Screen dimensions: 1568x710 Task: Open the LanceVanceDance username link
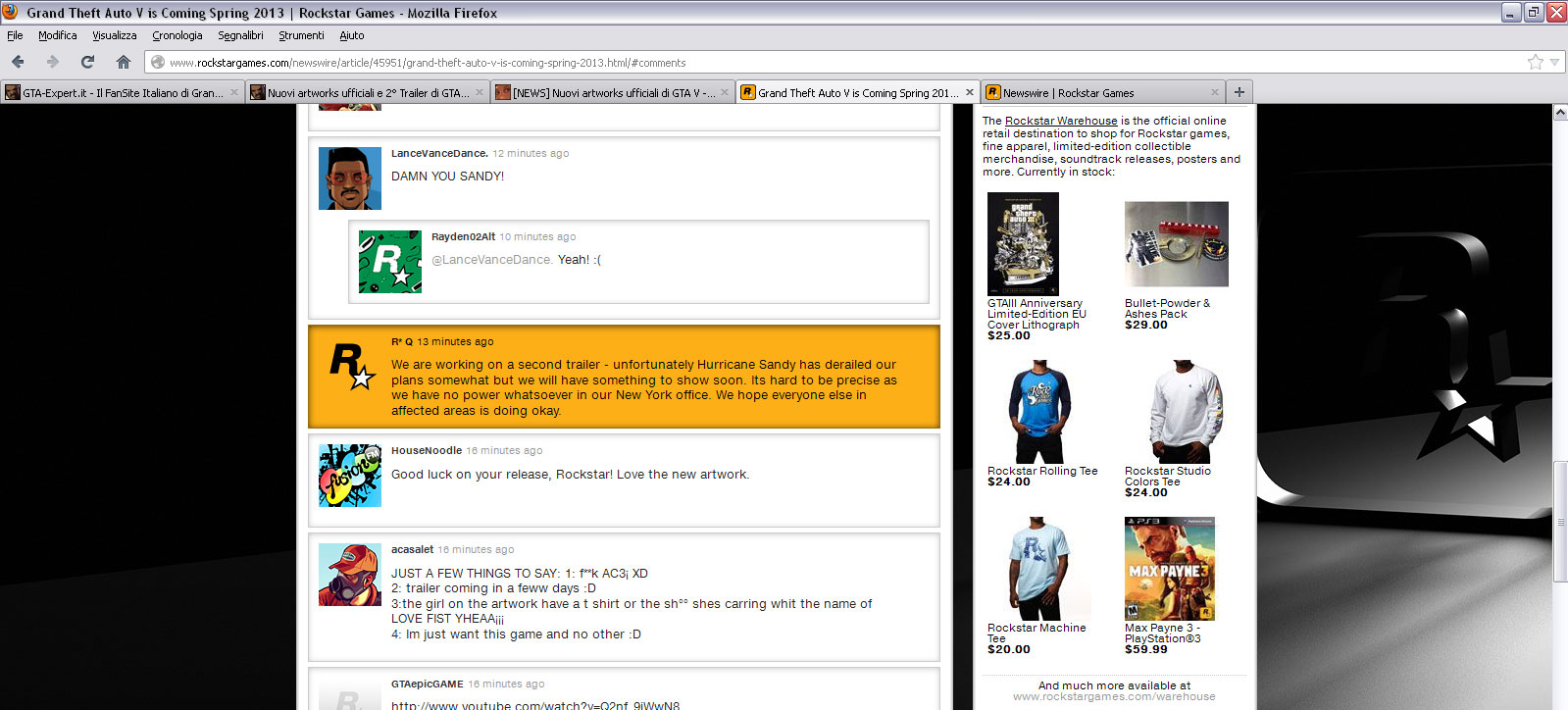(439, 153)
